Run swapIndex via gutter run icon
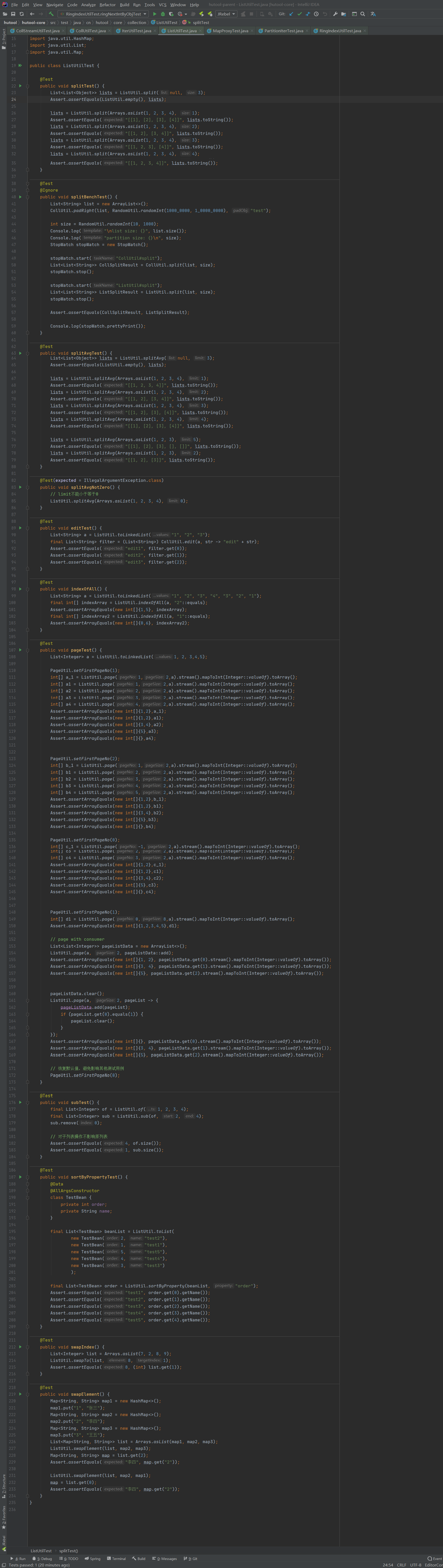This screenshot has height=1568, width=443. (20, 1346)
